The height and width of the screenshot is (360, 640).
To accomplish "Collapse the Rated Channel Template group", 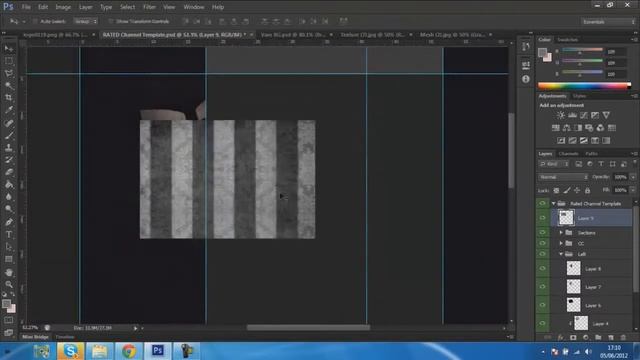I will 553,203.
